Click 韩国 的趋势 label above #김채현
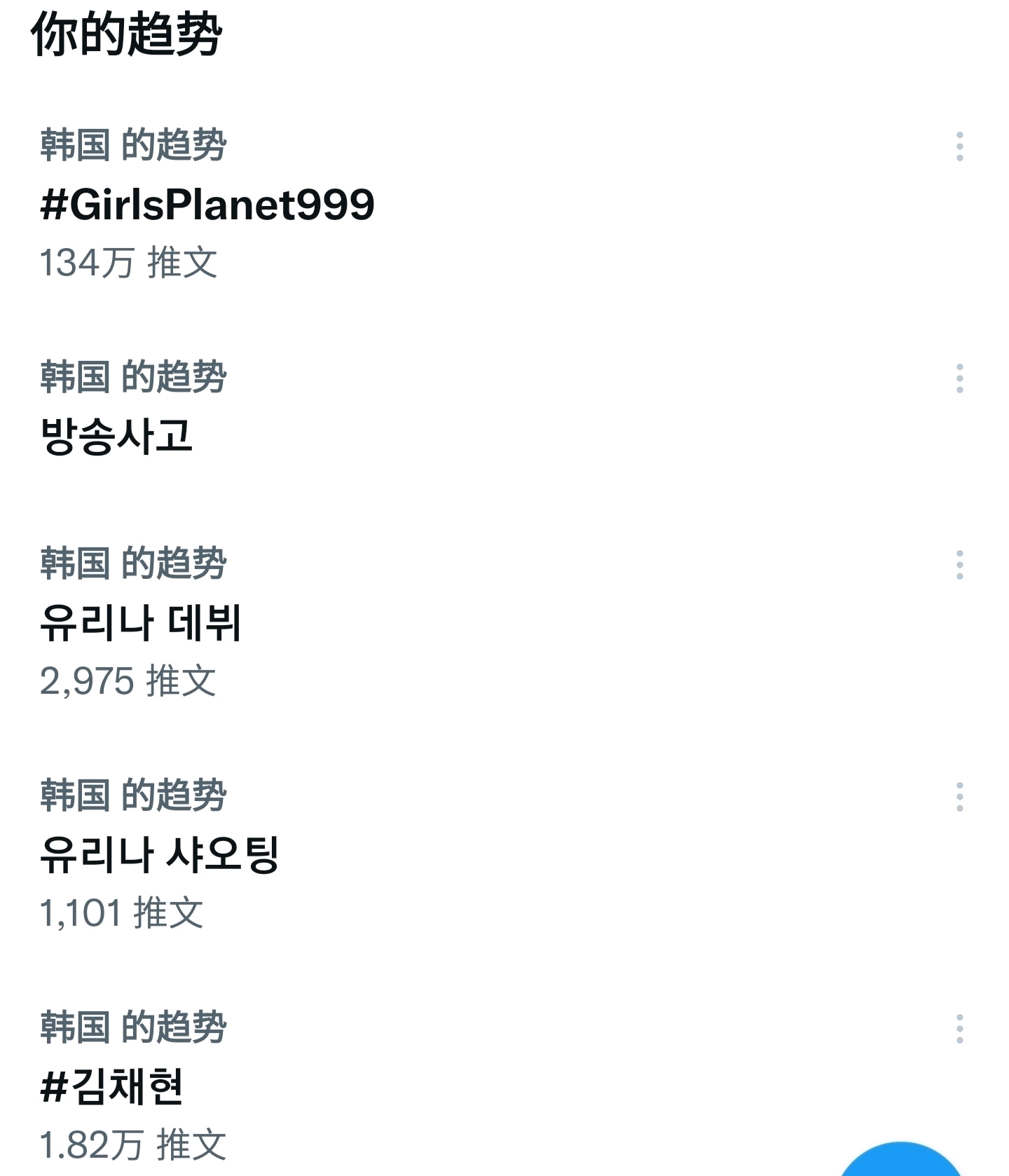Image resolution: width=1009 pixels, height=1176 pixels. tap(133, 1027)
